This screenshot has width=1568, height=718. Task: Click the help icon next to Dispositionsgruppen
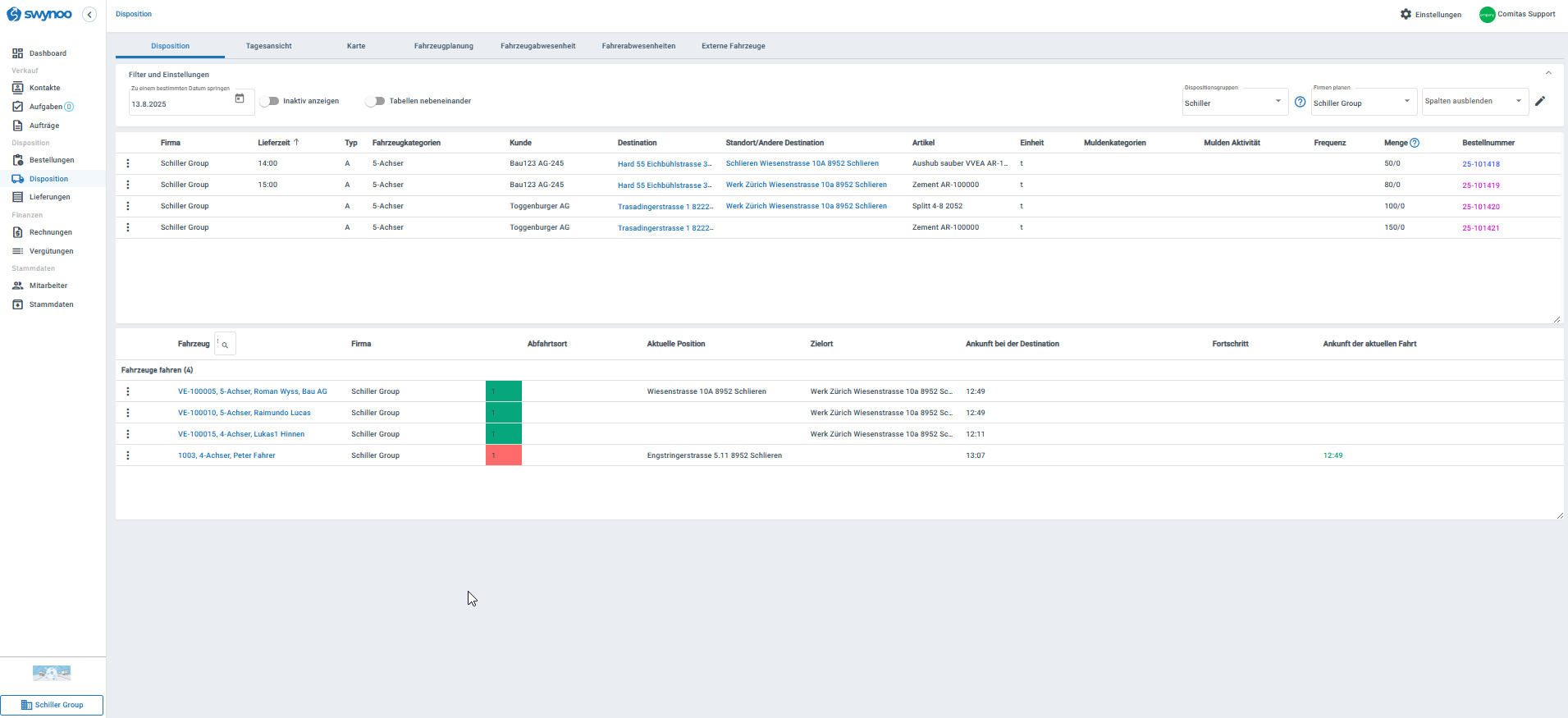1300,102
